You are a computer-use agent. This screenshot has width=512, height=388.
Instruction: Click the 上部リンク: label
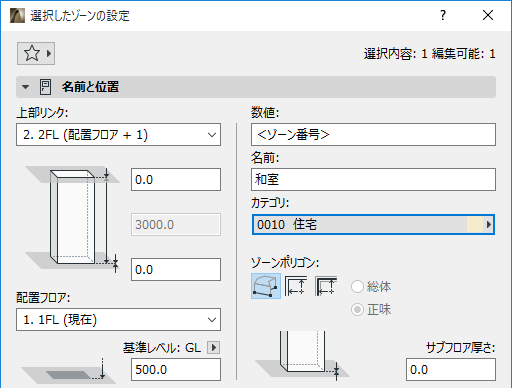(x=42, y=113)
